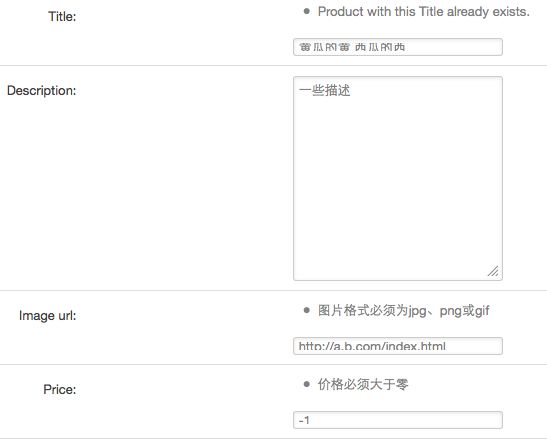Grab the Description textarea resize handle
Image resolution: width=547 pixels, height=445 pixels.
click(x=493, y=271)
